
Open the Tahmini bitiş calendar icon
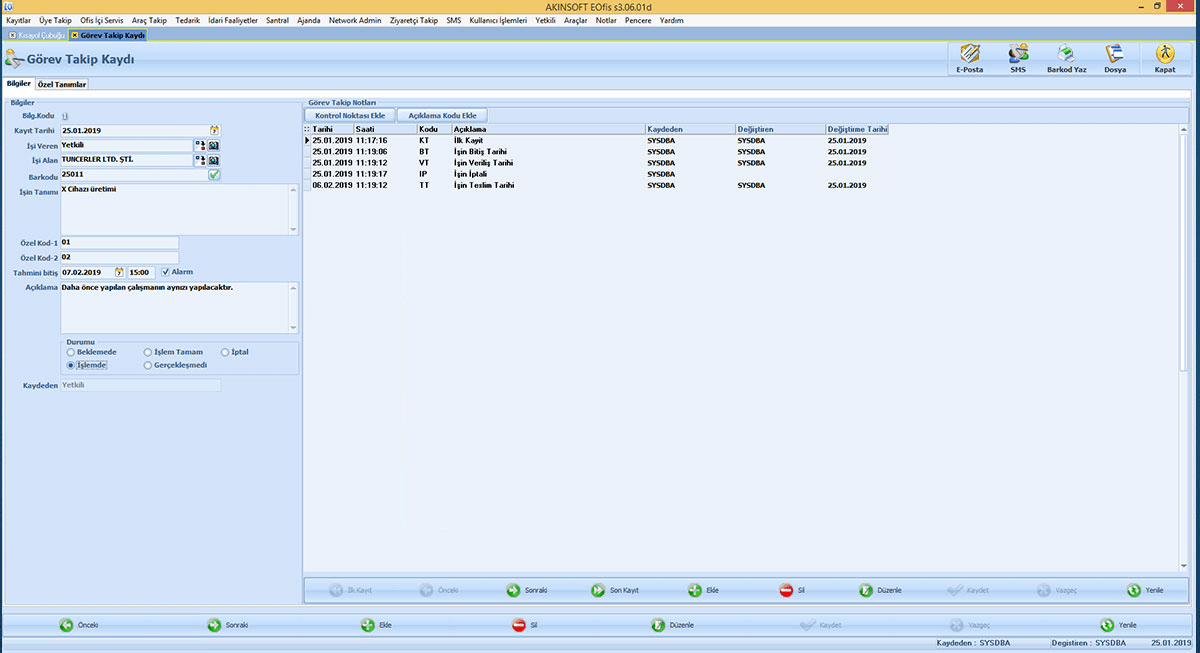point(120,272)
